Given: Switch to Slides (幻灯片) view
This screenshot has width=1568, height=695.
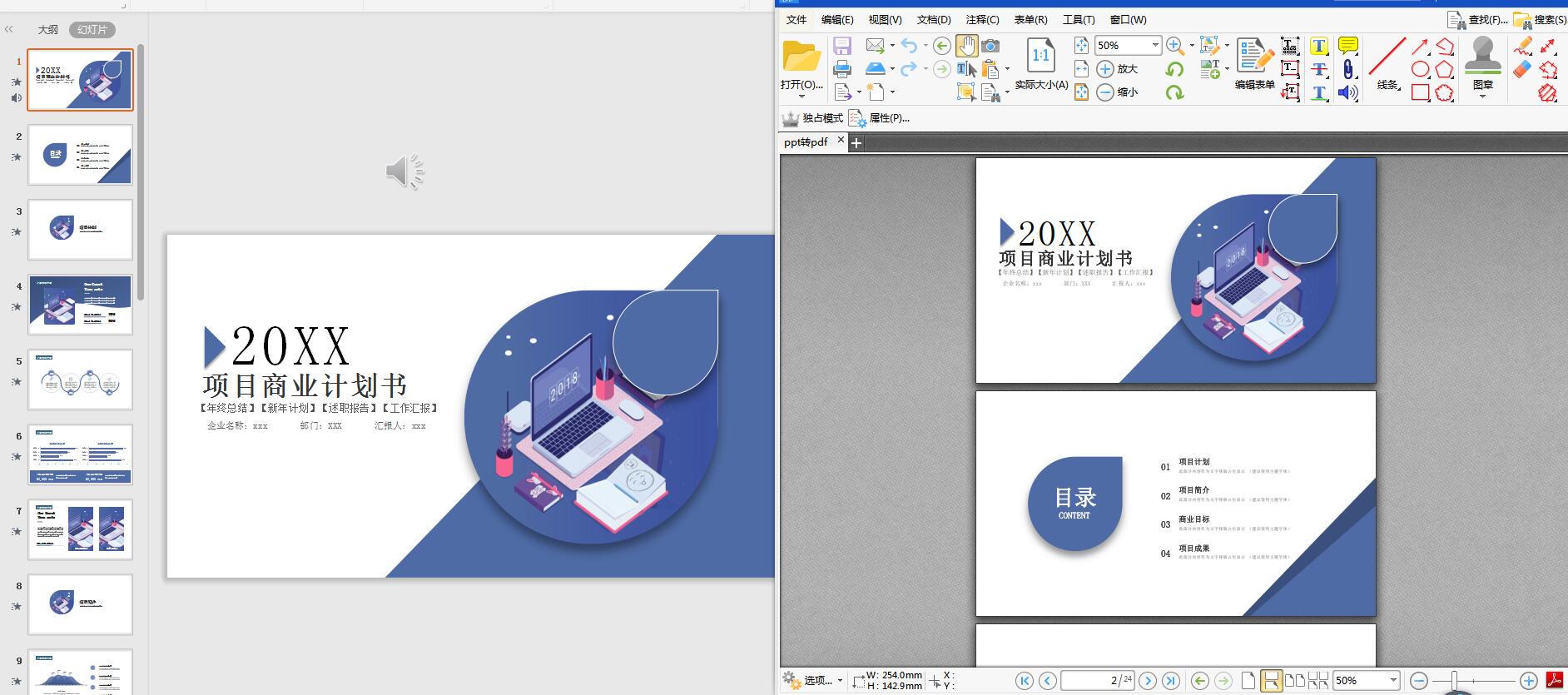Looking at the screenshot, I should pos(92,29).
